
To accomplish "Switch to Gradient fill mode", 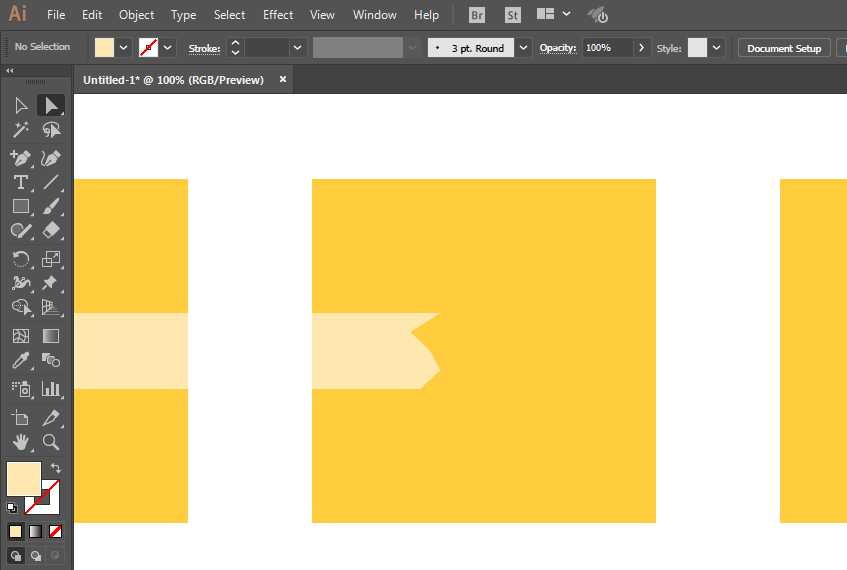I will [36, 532].
